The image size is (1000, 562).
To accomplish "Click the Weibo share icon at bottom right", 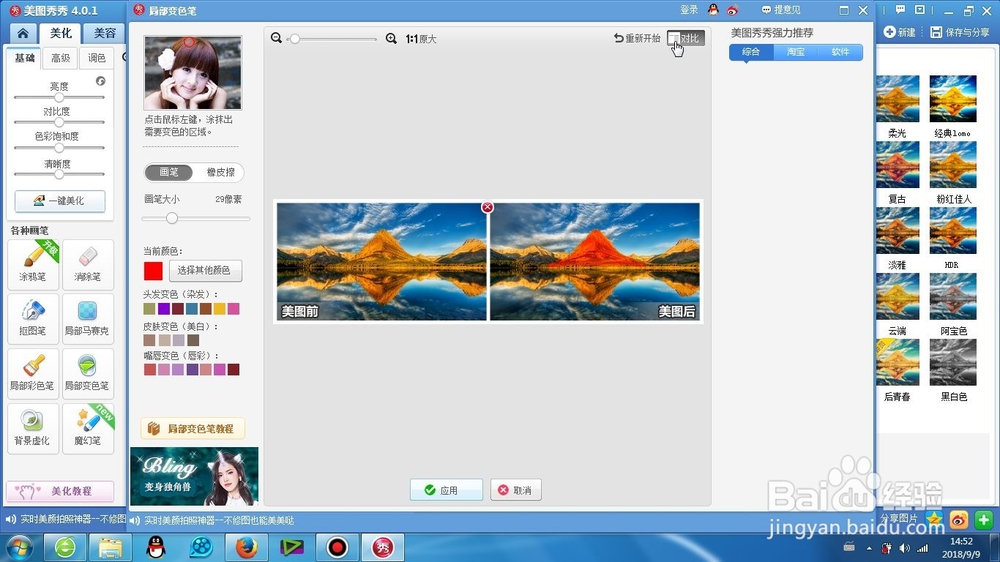I will coord(959,520).
